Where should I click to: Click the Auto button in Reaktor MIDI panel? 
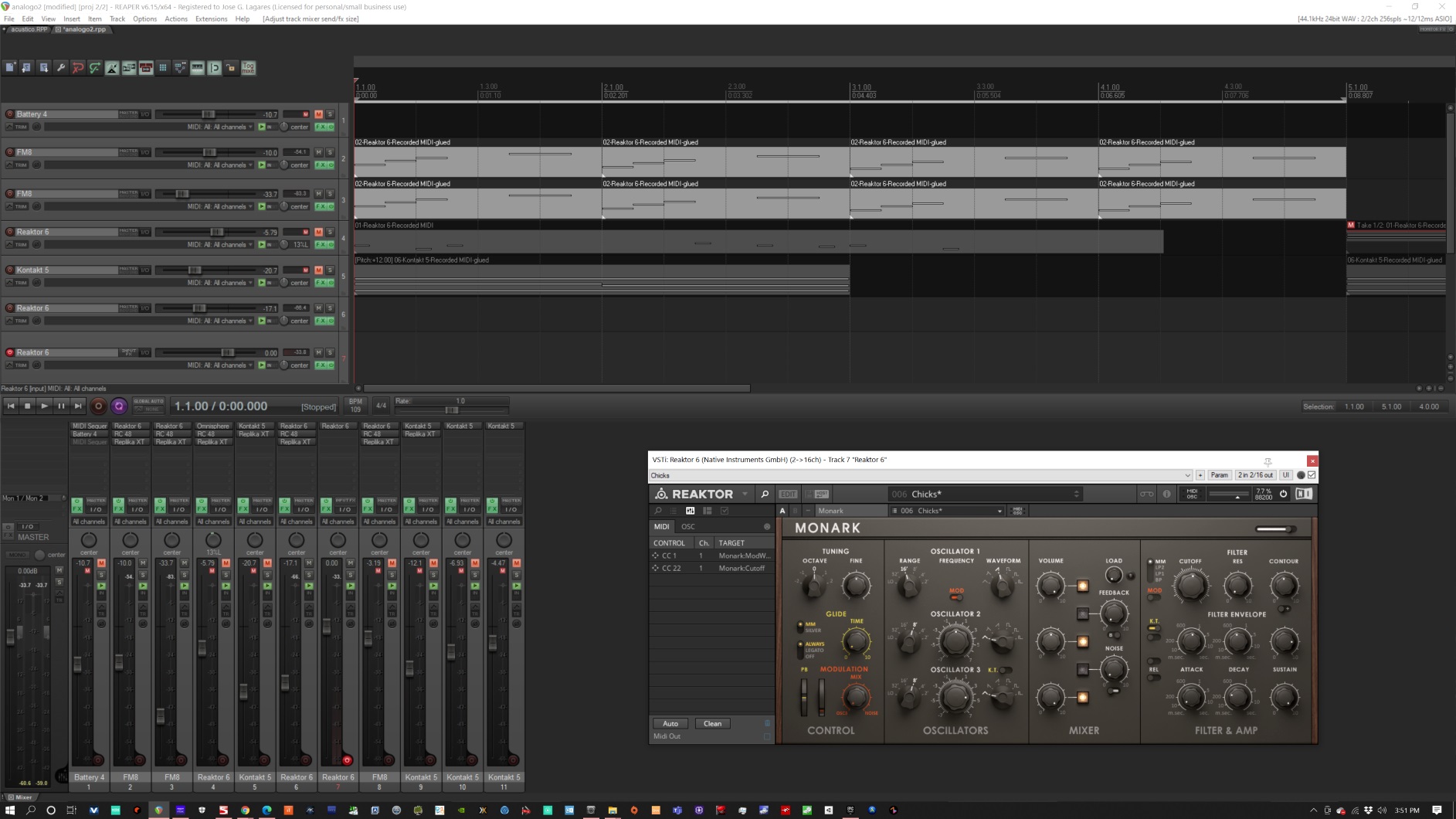670,724
